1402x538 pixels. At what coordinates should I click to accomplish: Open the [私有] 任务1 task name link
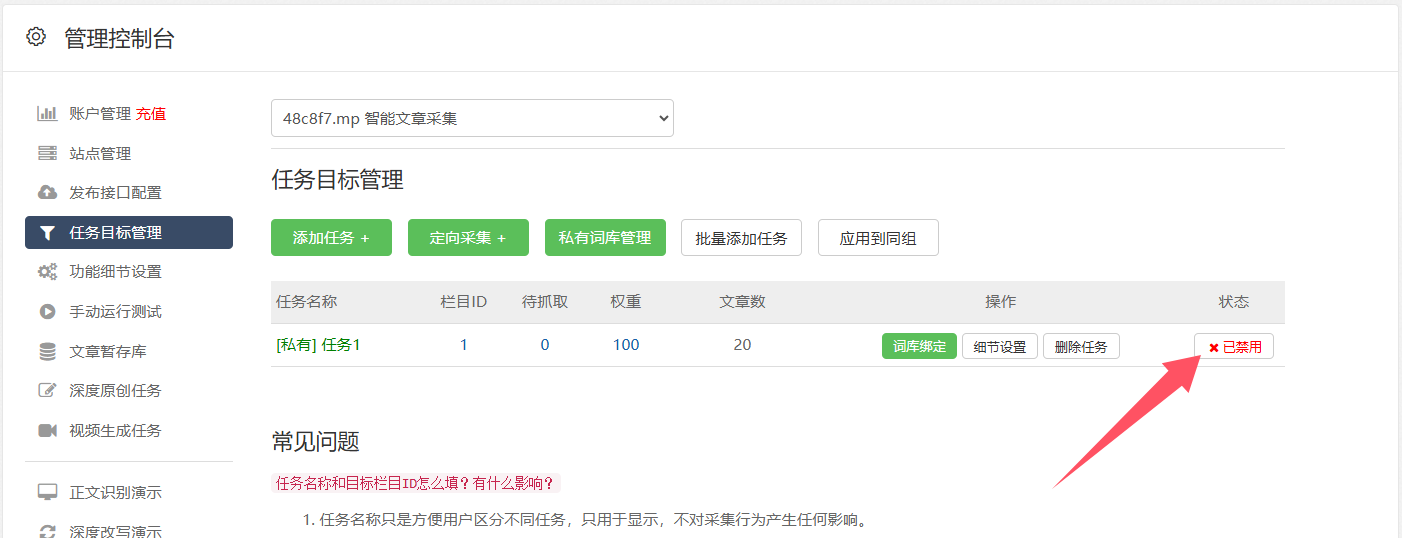click(318, 345)
